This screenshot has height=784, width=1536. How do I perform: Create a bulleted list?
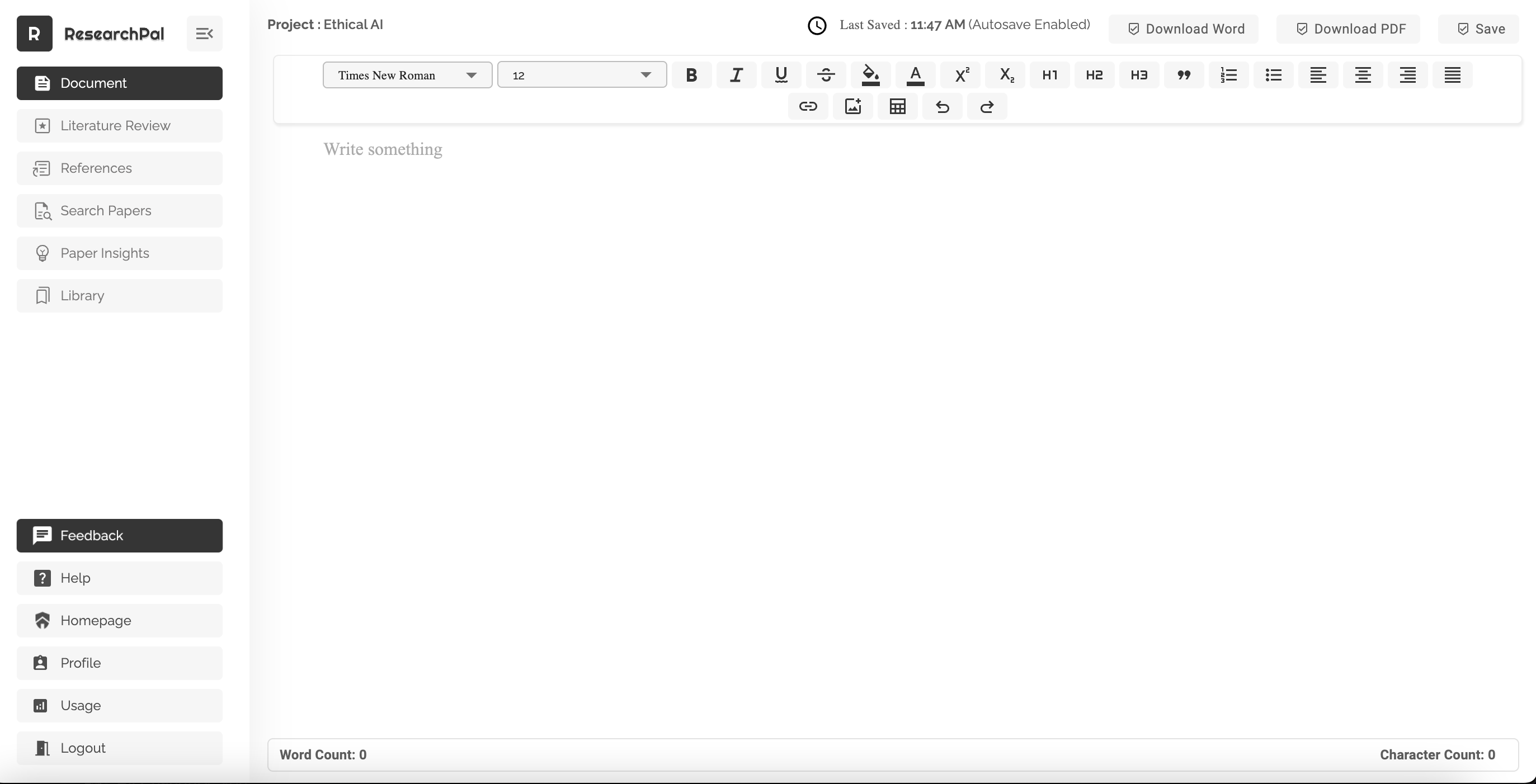(1273, 75)
